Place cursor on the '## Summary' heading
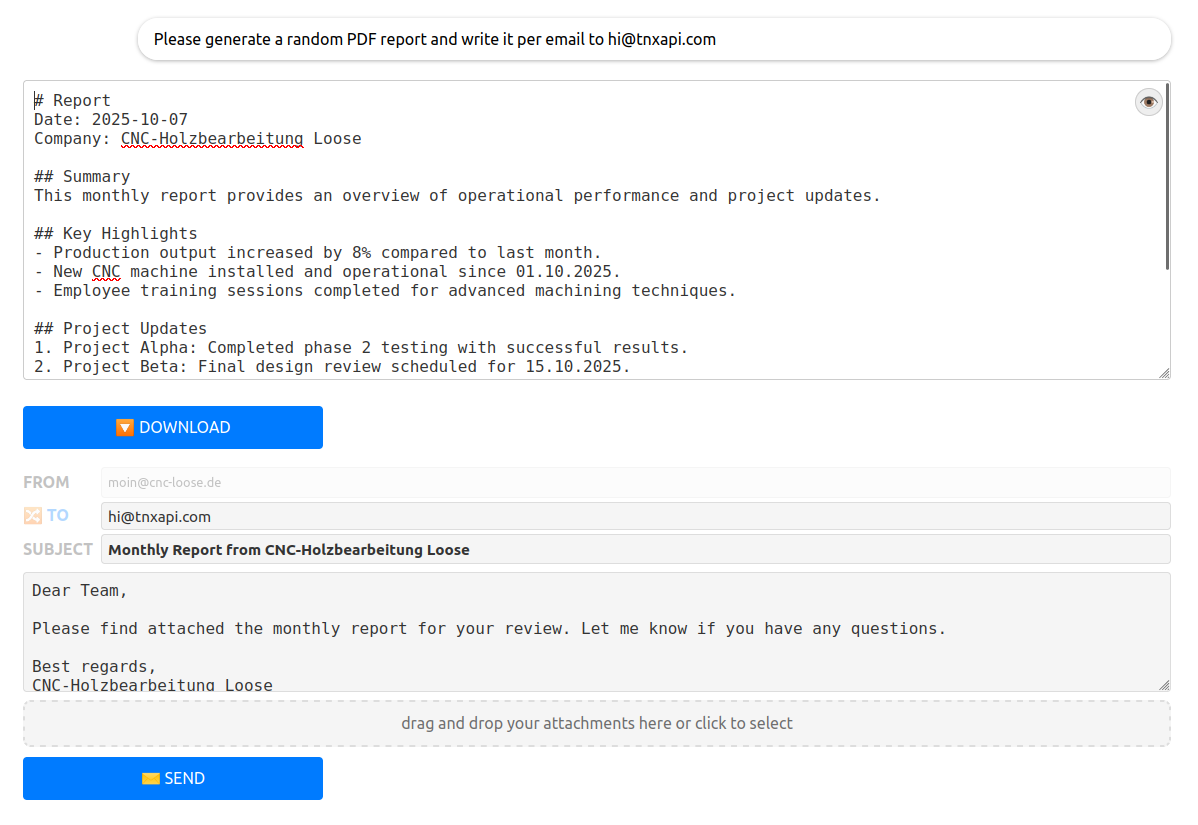1198x825 pixels. (82, 177)
